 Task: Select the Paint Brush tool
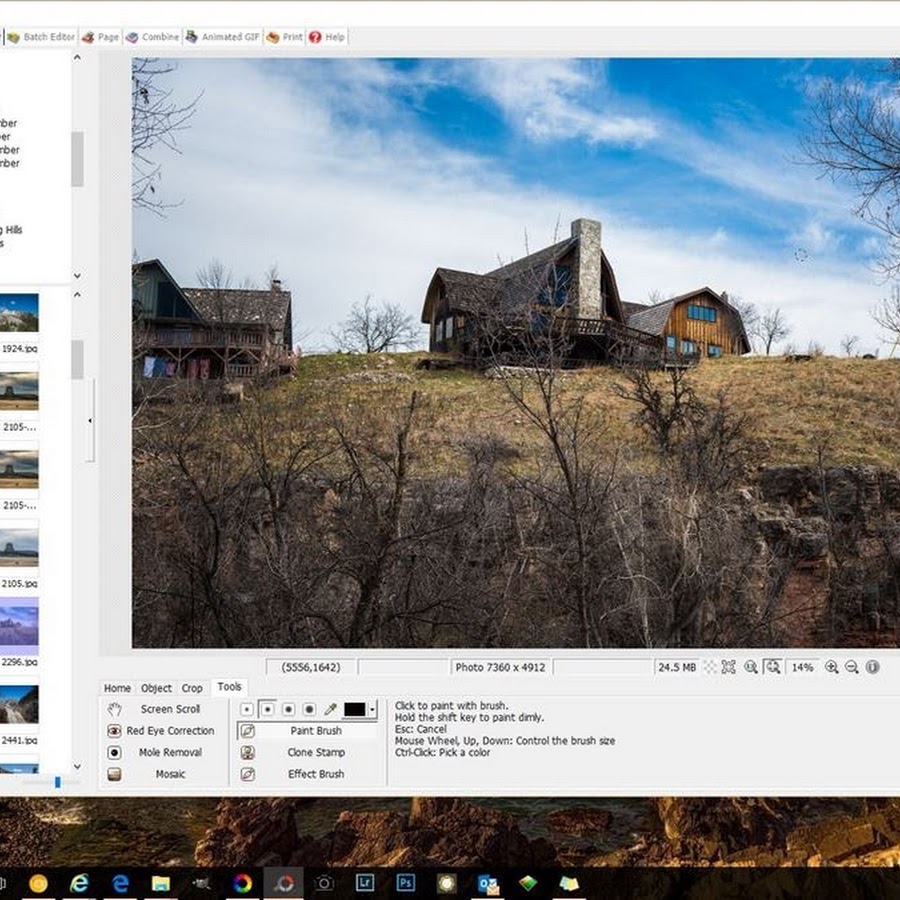pyautogui.click(x=308, y=731)
